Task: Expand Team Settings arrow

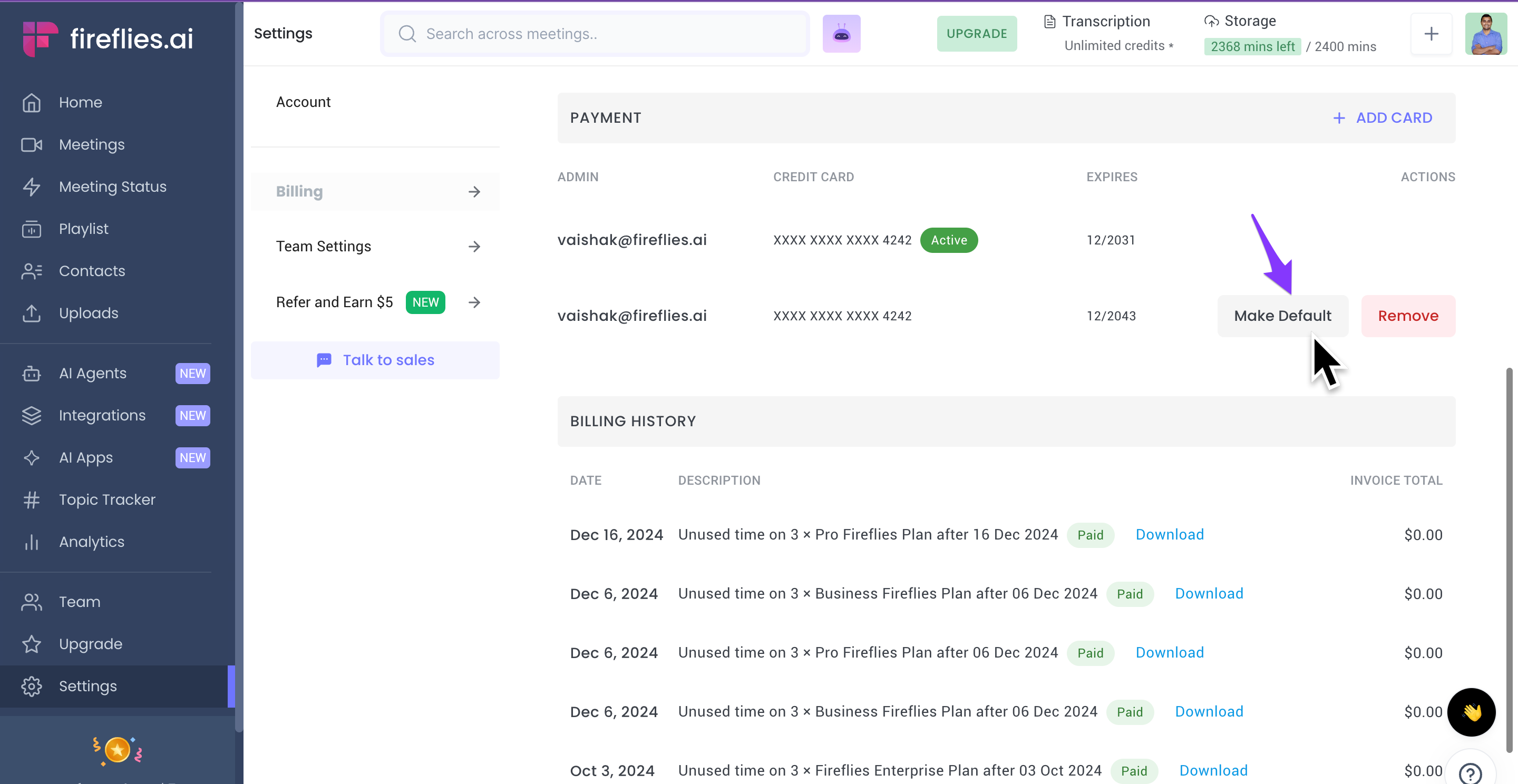Action: pos(474,247)
